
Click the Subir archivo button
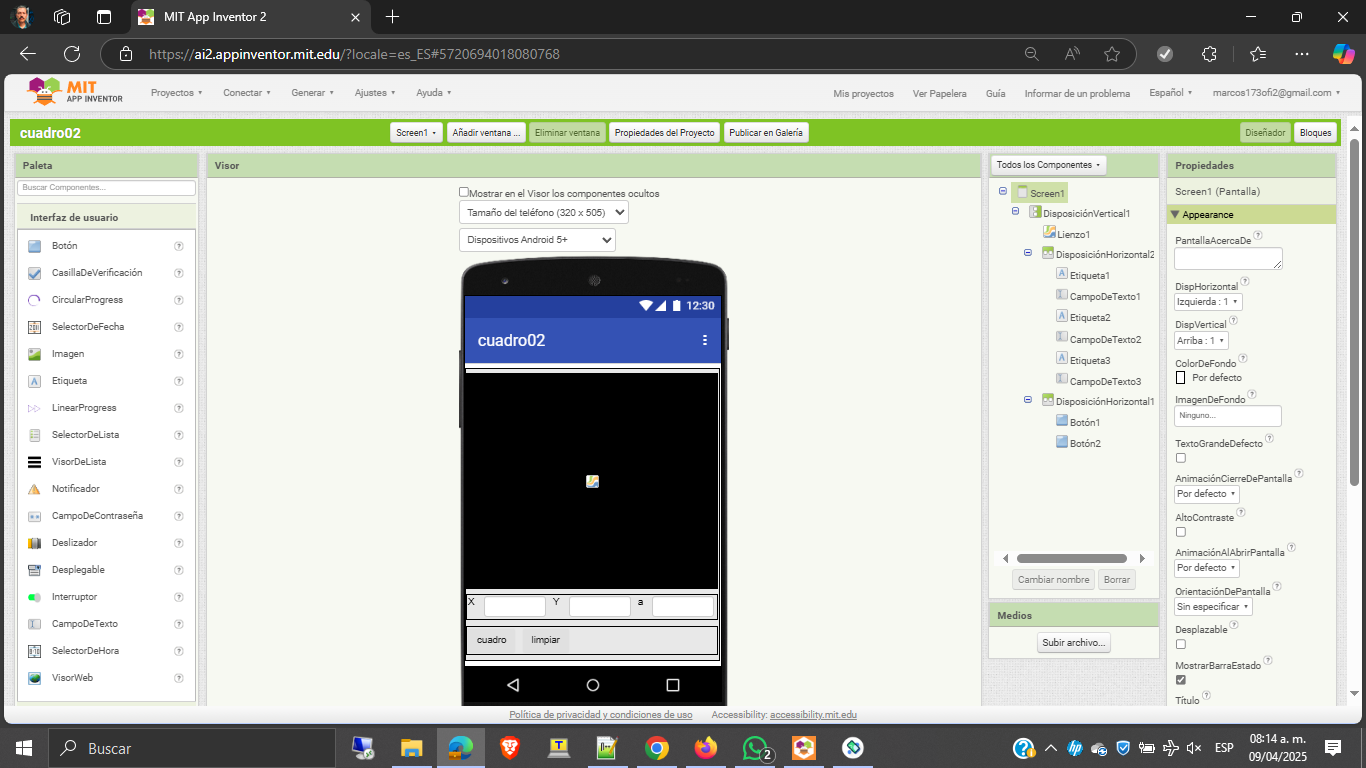pyautogui.click(x=1073, y=643)
